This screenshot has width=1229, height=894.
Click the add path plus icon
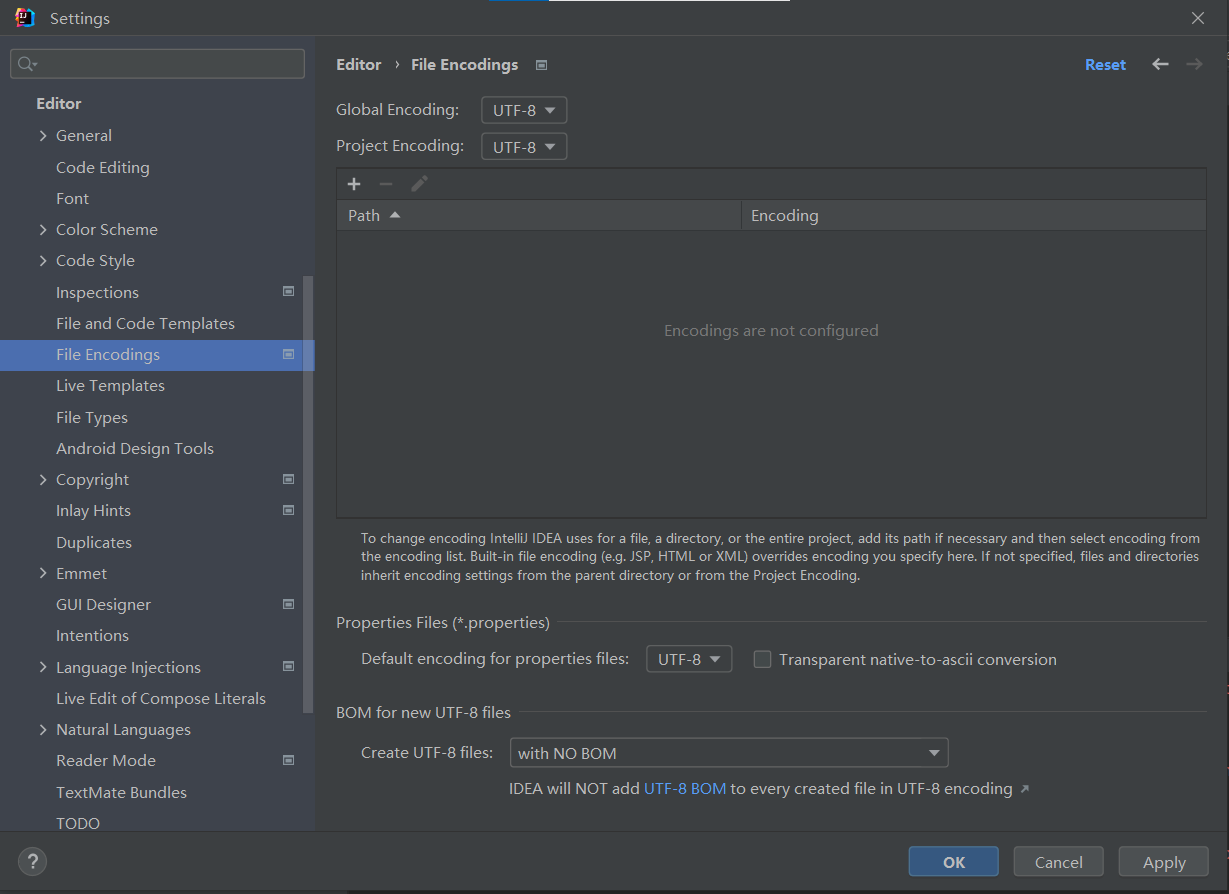point(353,184)
